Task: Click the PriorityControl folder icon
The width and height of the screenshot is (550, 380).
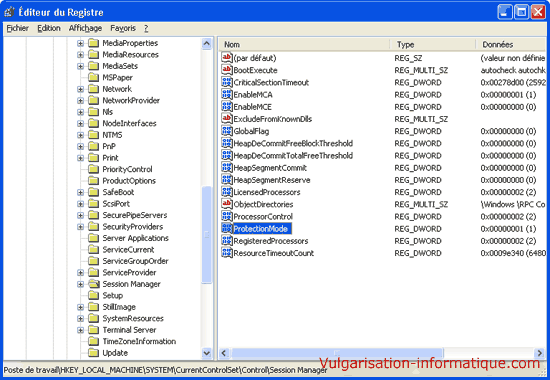Action: 93,169
